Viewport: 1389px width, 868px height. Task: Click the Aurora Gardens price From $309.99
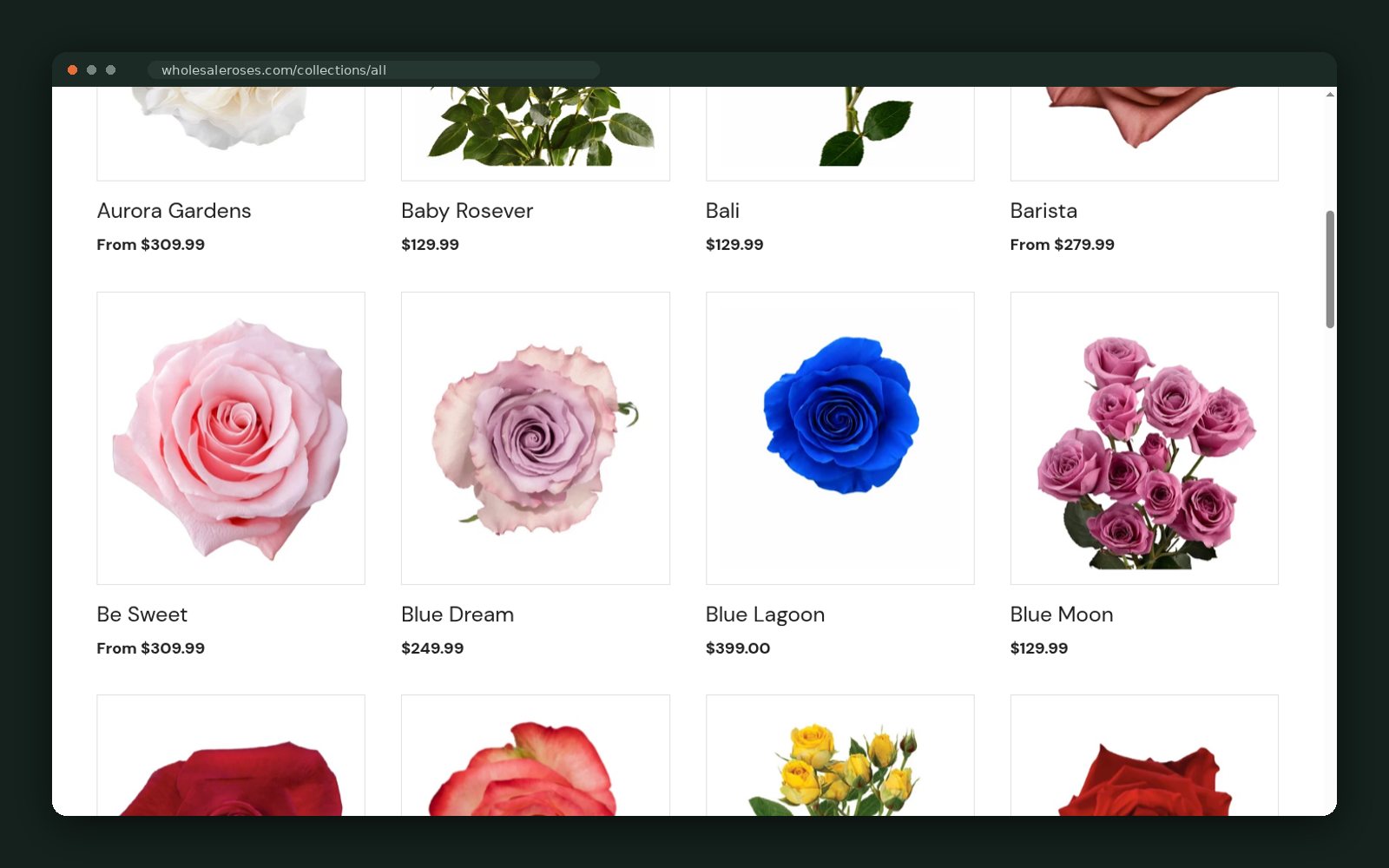coord(151,245)
